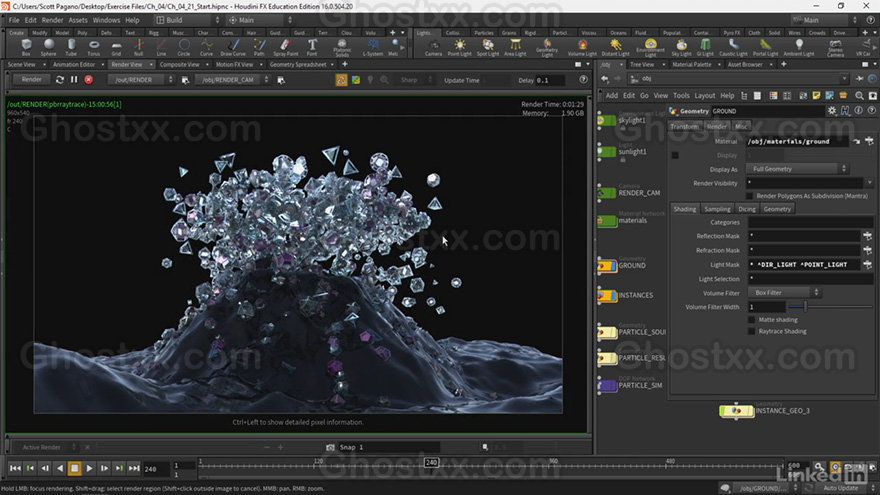Open the Volume Filter Box Filter dropdown

[785, 293]
